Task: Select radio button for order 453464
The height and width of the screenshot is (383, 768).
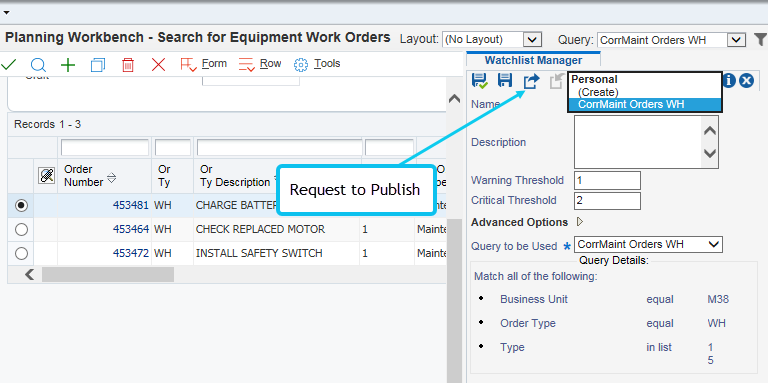Action: [21, 229]
